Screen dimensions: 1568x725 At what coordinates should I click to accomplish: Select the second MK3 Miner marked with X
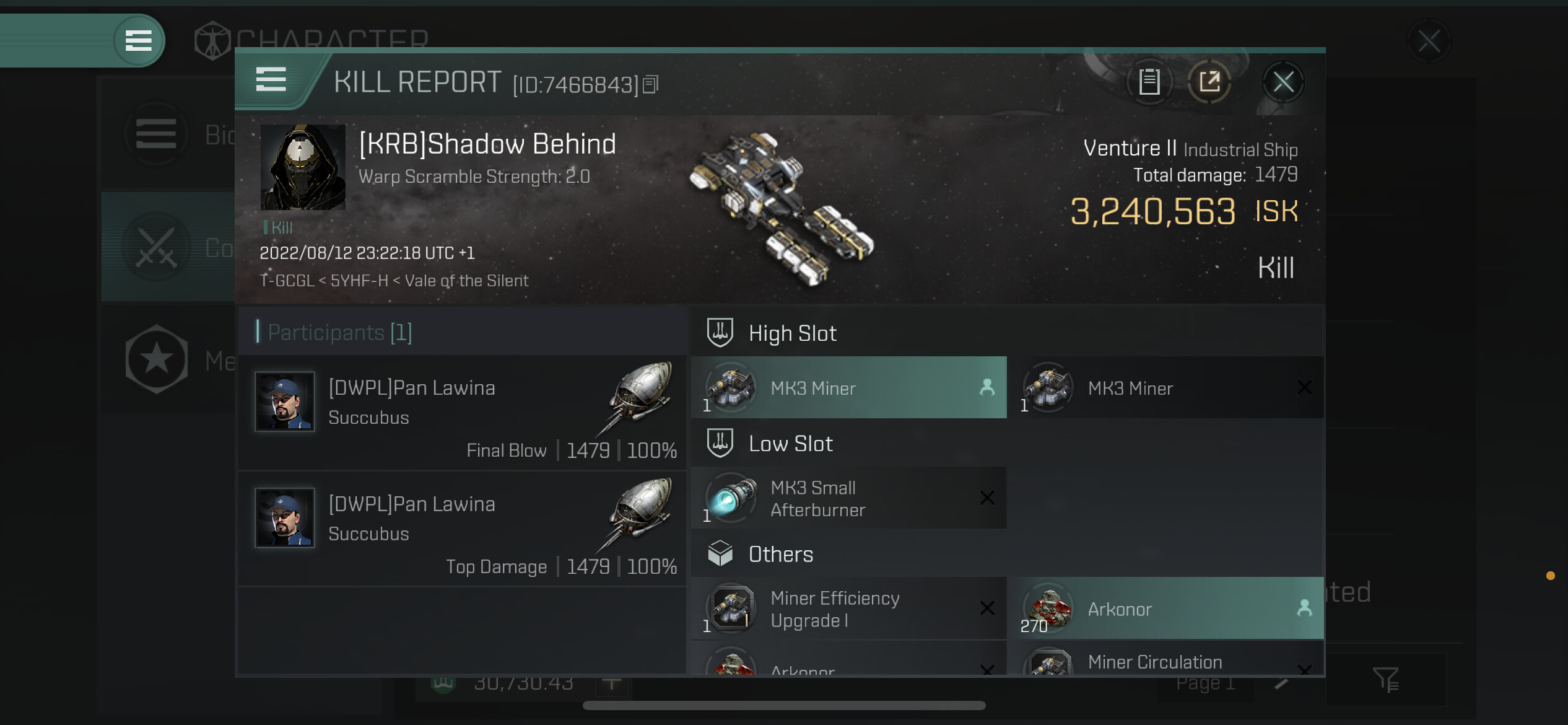(x=1165, y=388)
